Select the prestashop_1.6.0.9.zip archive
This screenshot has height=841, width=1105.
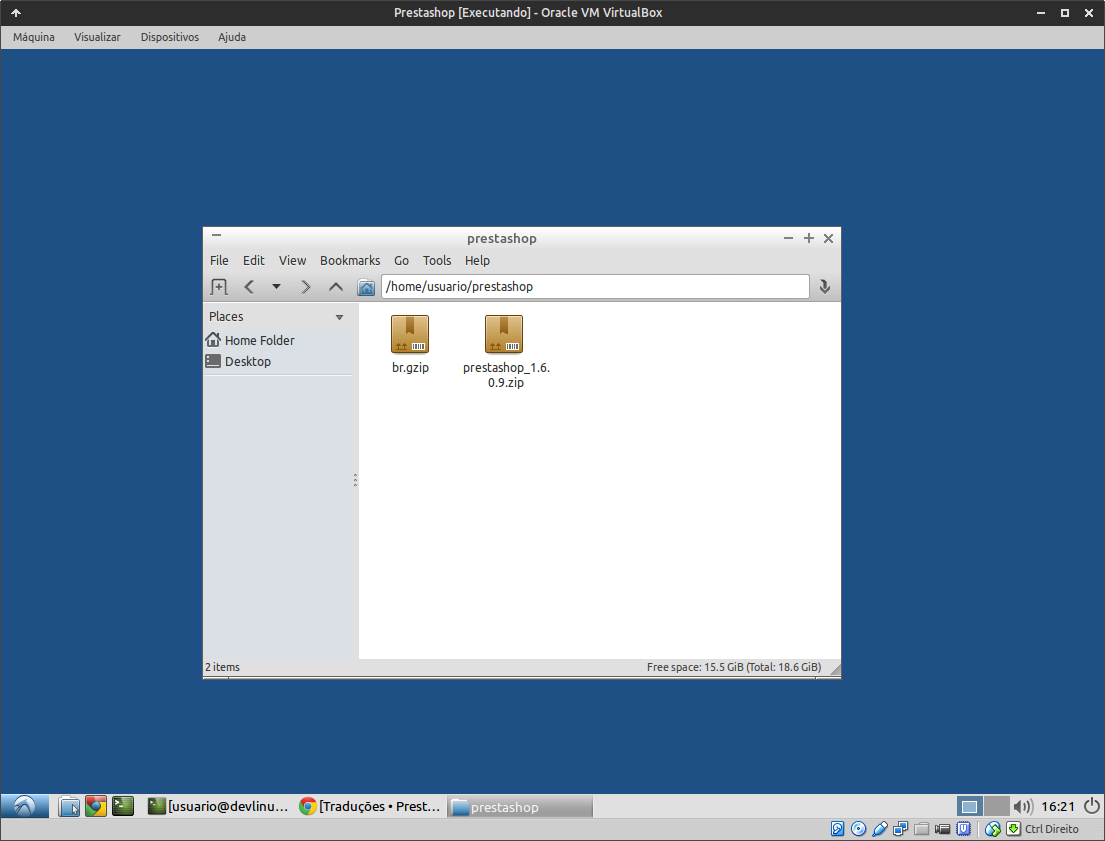tap(506, 352)
